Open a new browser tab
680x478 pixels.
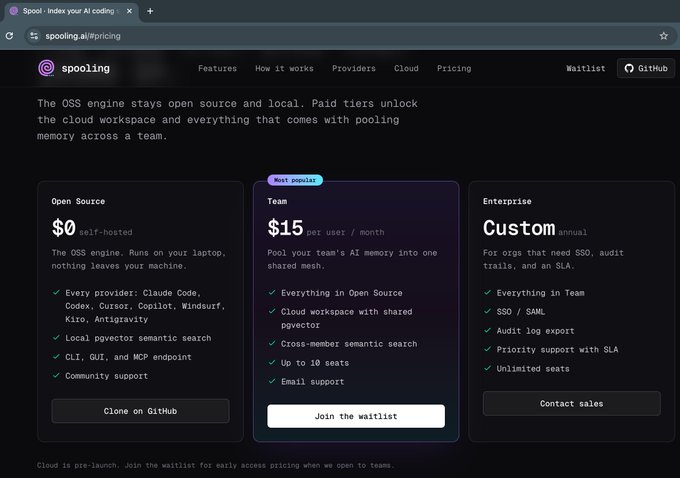(150, 11)
